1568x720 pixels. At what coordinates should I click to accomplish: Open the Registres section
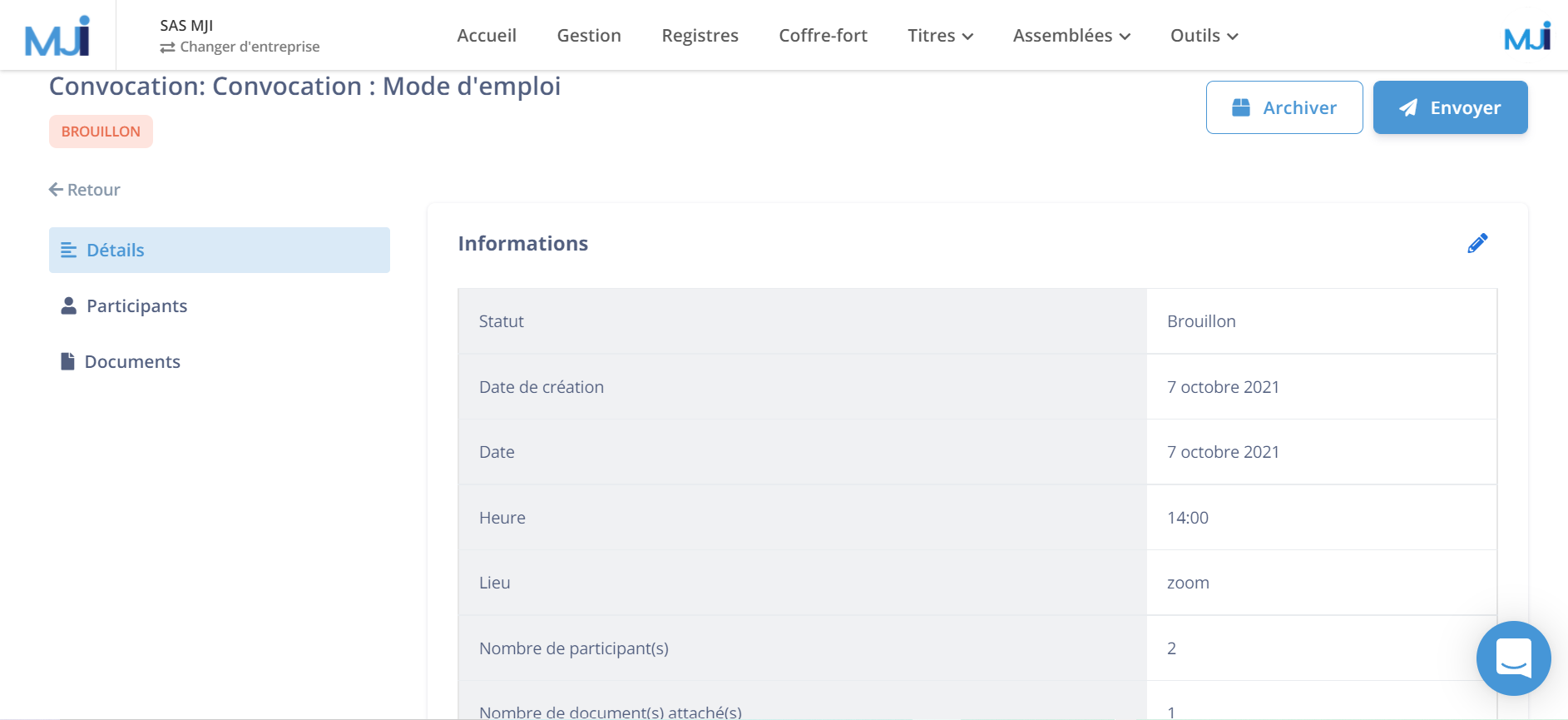pos(700,36)
